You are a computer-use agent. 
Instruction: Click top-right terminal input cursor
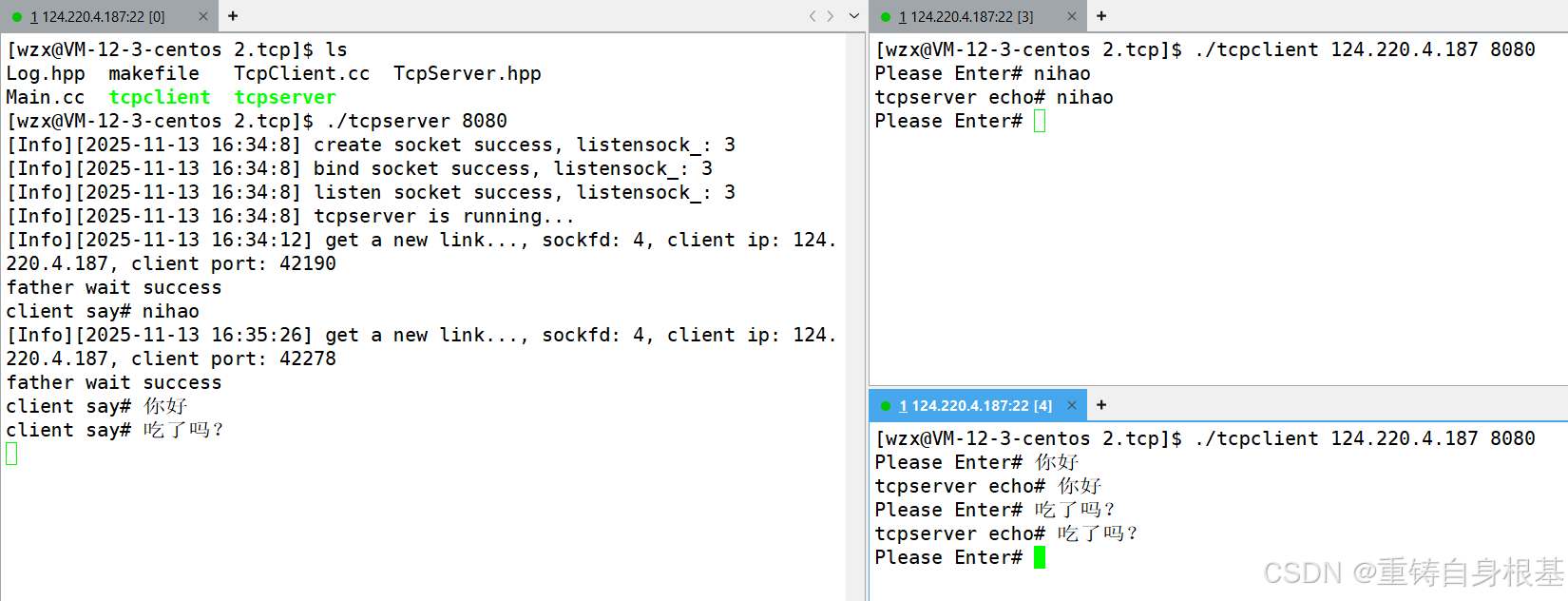(1040, 121)
